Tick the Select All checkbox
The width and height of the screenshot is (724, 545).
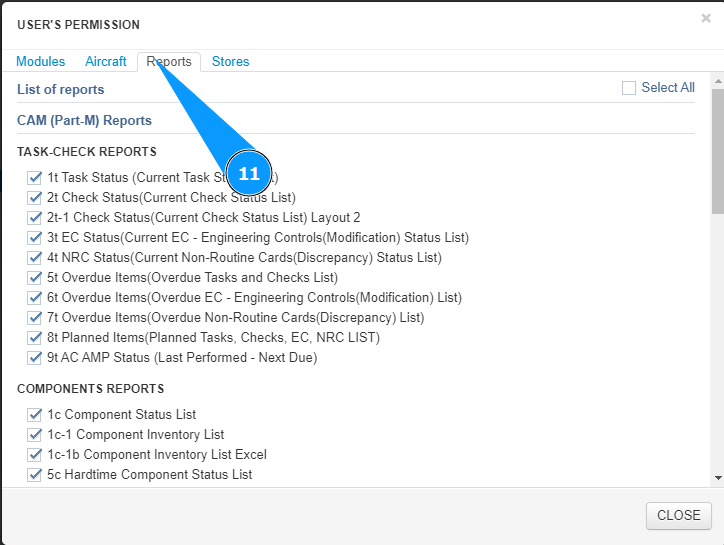click(629, 88)
